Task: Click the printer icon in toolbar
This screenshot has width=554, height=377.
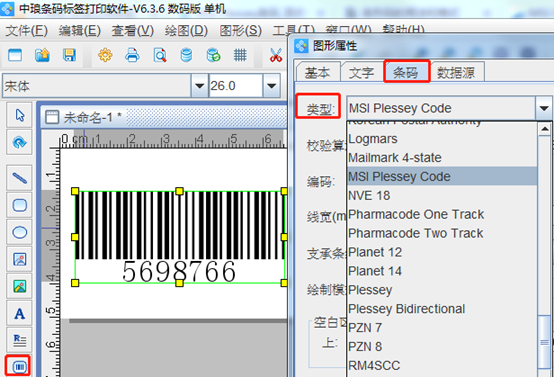Action: pos(132,55)
